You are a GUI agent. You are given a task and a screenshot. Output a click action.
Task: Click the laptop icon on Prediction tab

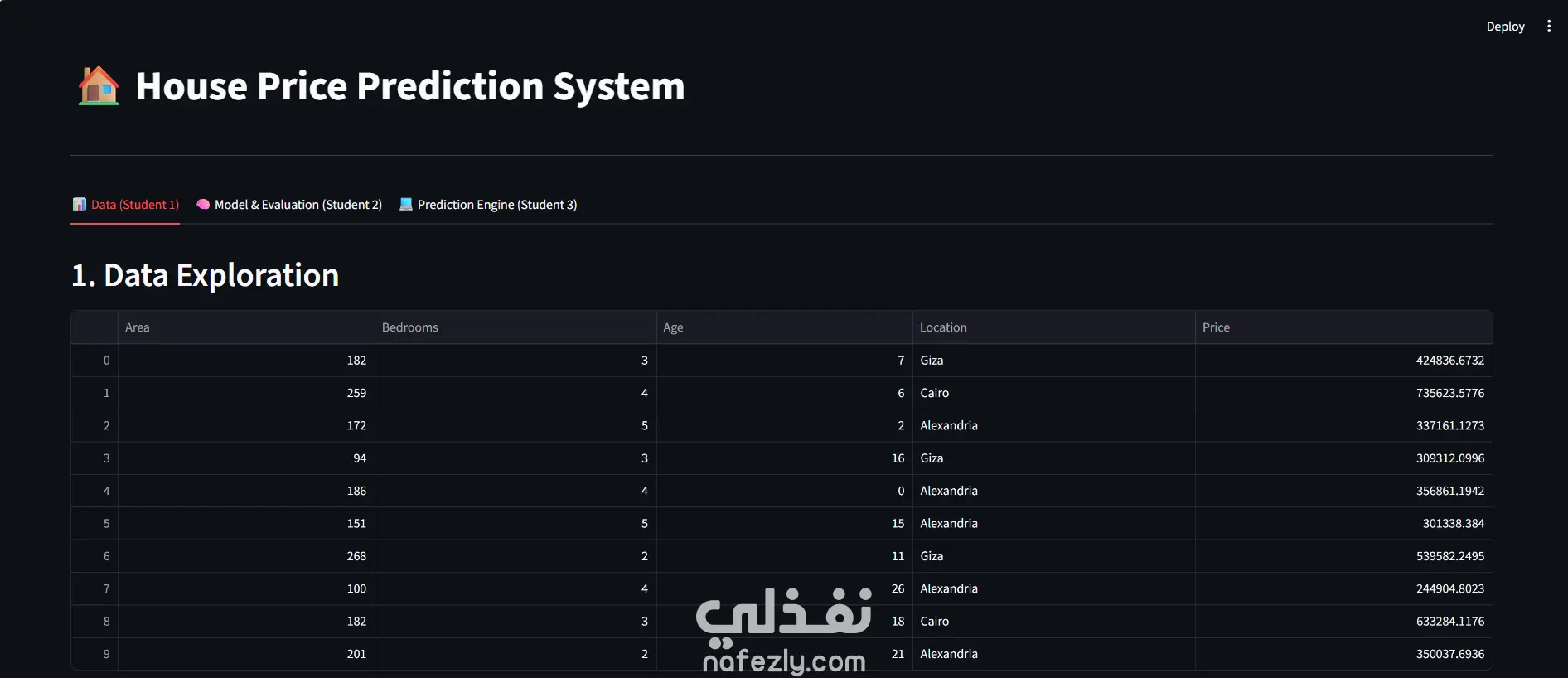406,204
